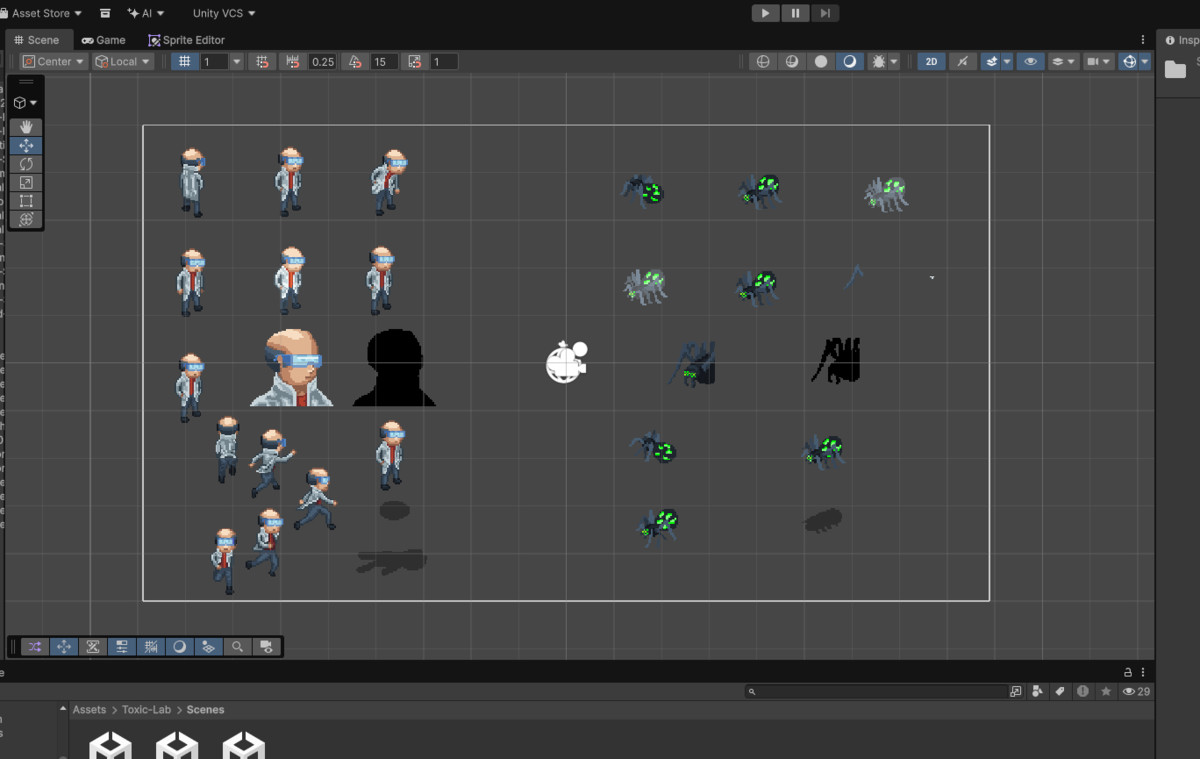Open Scene view three-dot options menu
This screenshot has height=759, width=1200.
pyautogui.click(x=1143, y=40)
